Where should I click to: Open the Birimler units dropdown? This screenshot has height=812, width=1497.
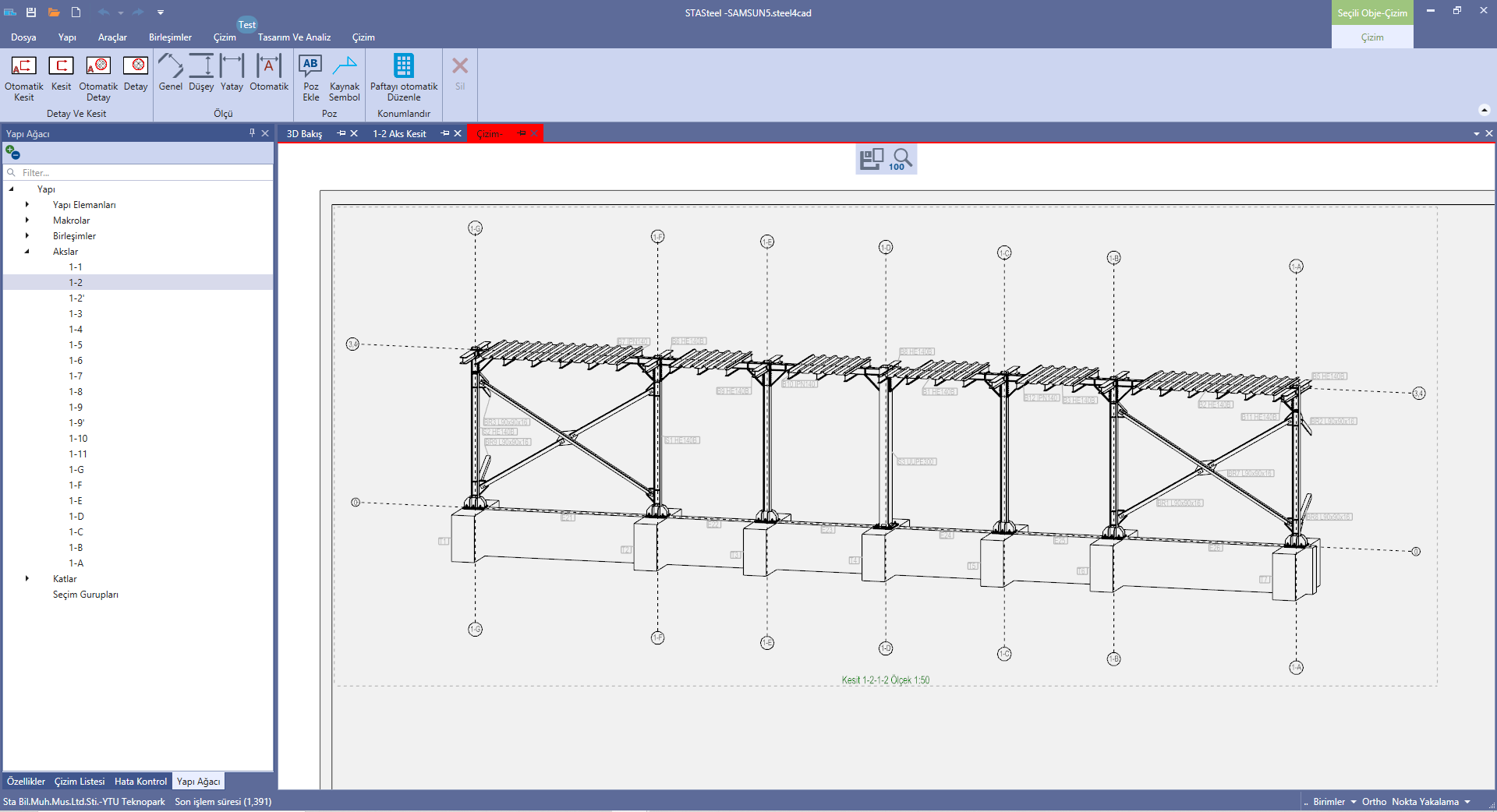[x=1334, y=802]
